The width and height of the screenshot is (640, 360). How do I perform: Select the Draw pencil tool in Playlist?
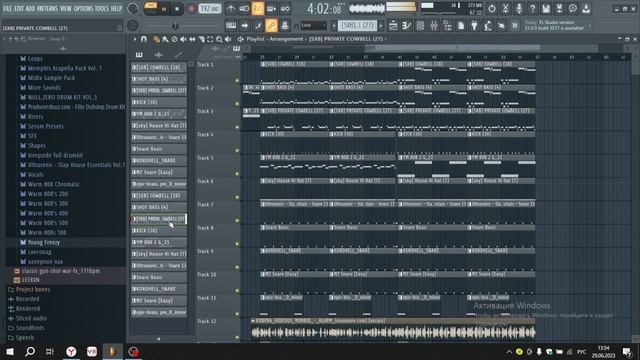(156, 39)
